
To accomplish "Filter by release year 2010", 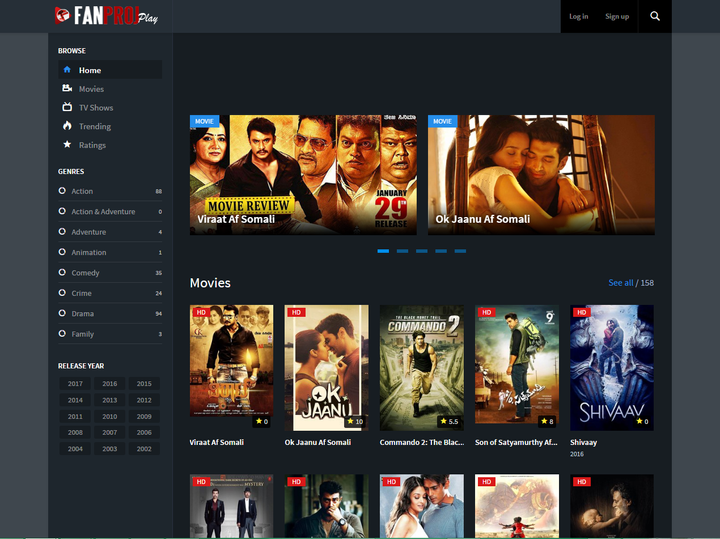I will click(110, 416).
